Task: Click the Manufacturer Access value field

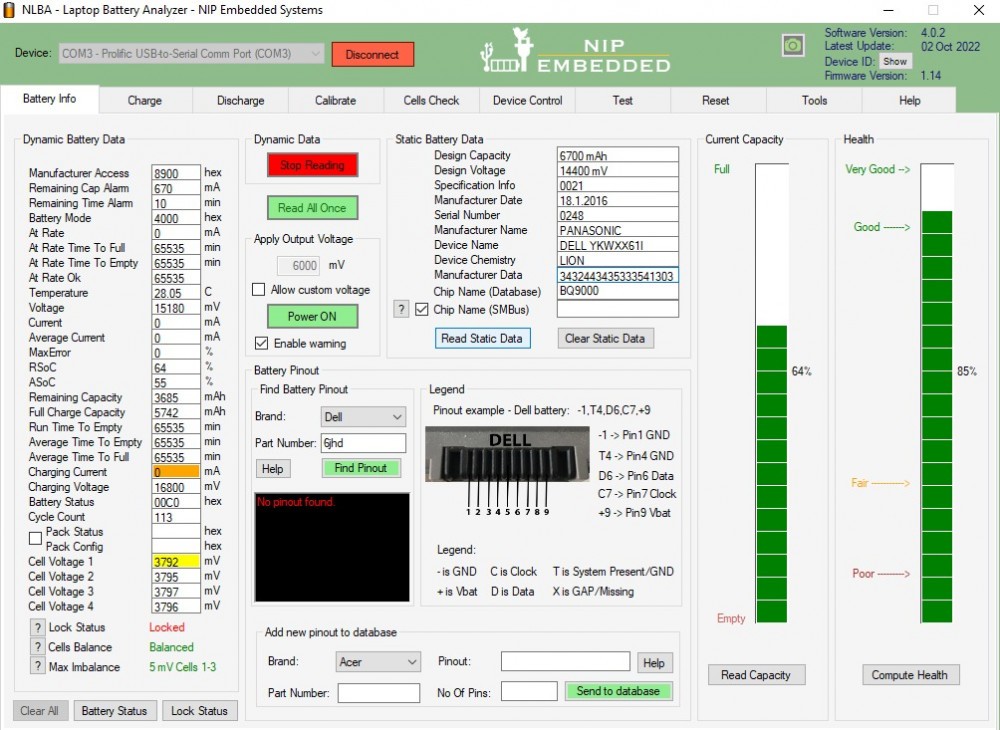Action: (x=175, y=173)
